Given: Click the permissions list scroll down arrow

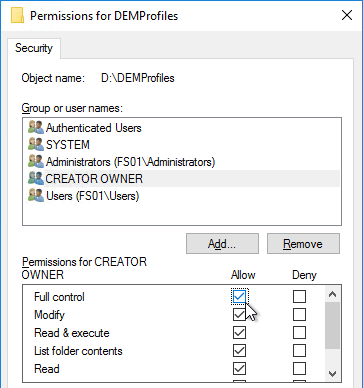Looking at the screenshot, I should click(332, 373).
